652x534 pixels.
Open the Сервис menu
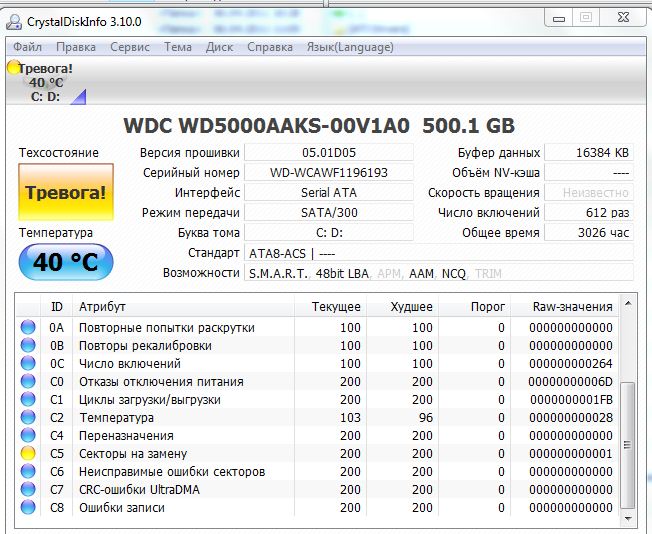[130, 47]
